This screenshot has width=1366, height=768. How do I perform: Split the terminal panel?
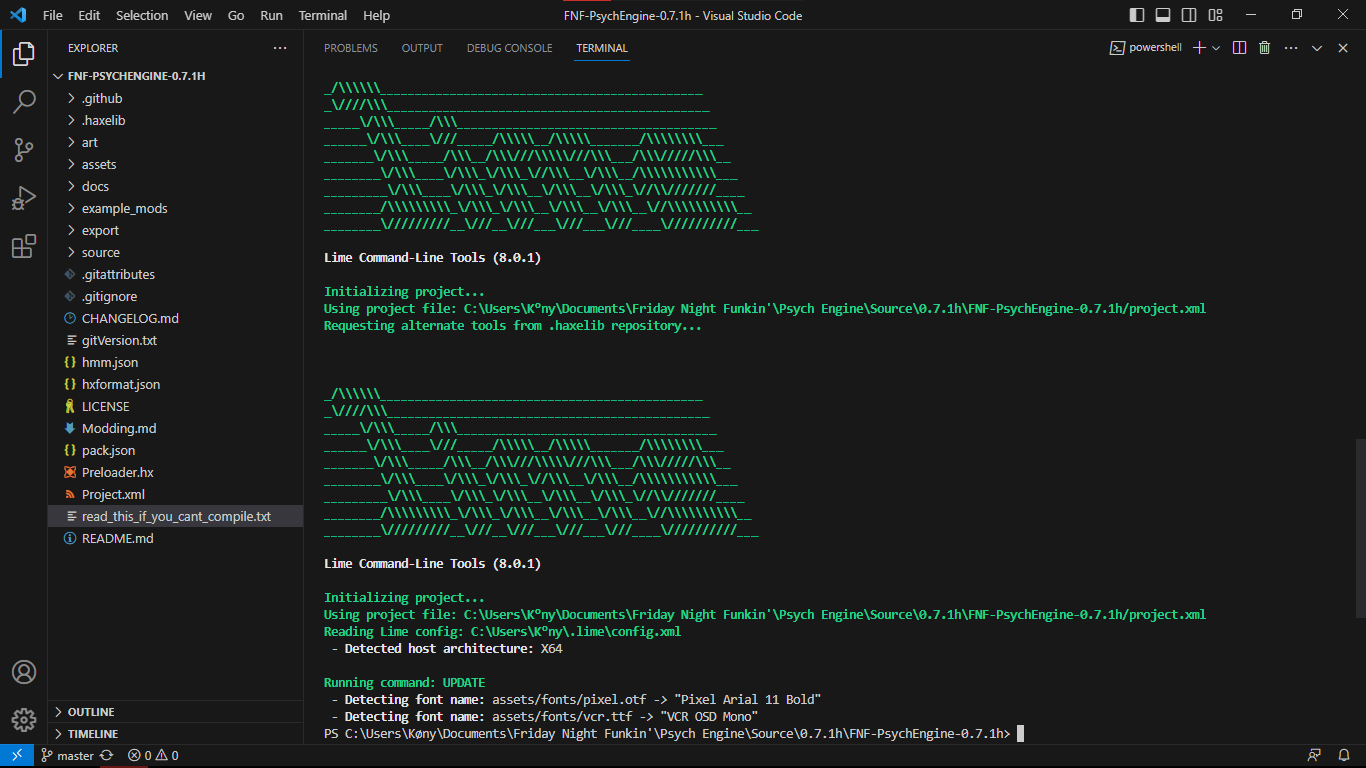click(x=1239, y=47)
